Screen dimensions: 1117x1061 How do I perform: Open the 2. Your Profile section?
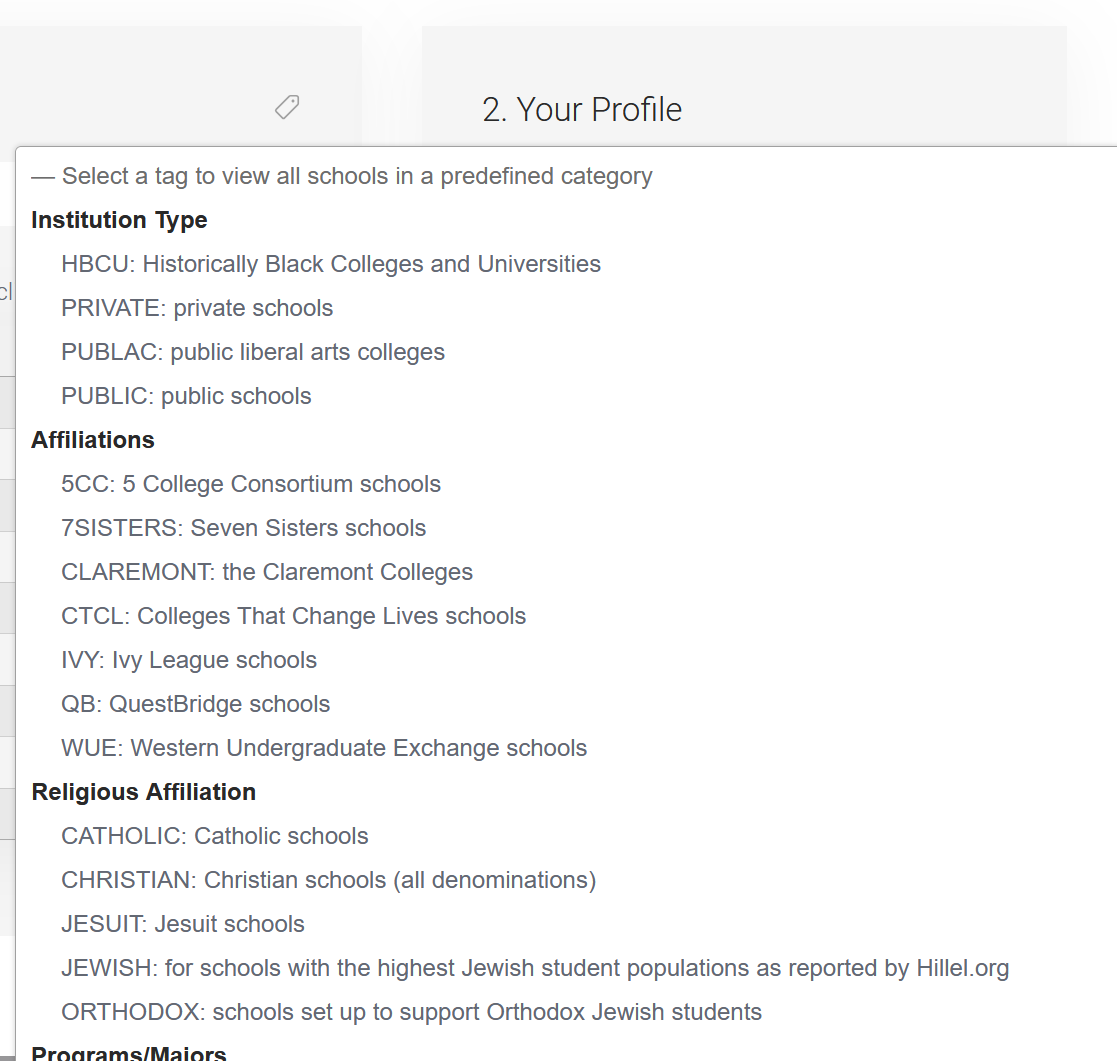point(582,110)
